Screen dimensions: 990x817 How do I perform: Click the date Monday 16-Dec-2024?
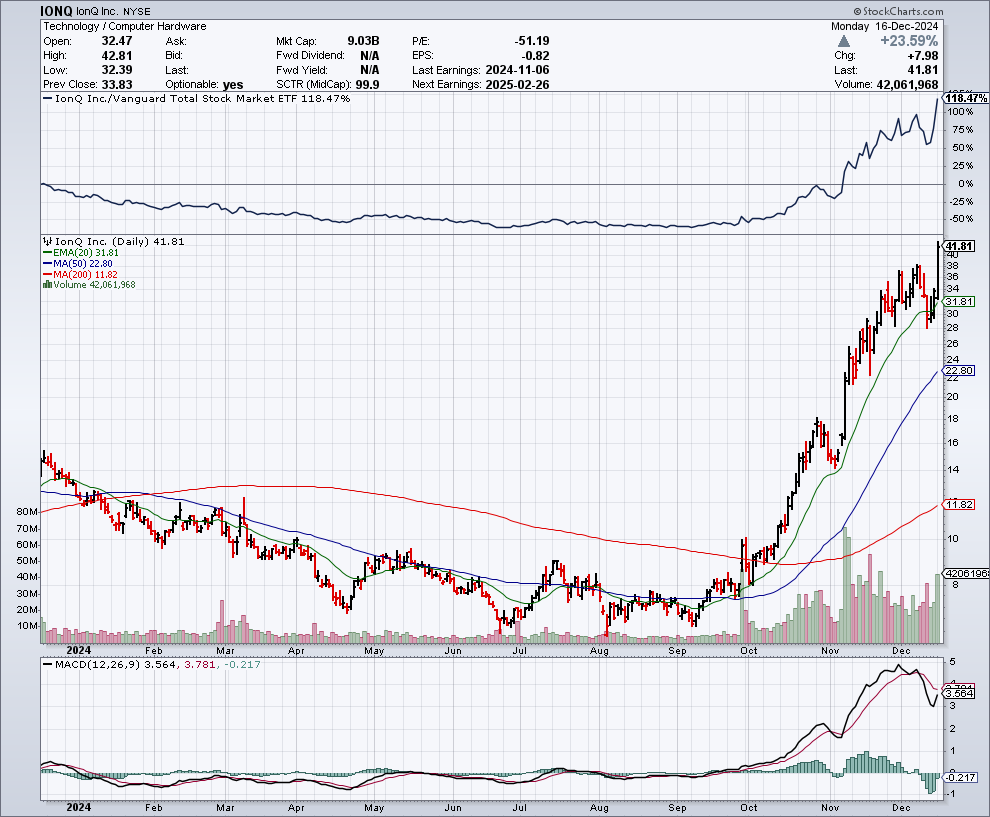point(885,26)
